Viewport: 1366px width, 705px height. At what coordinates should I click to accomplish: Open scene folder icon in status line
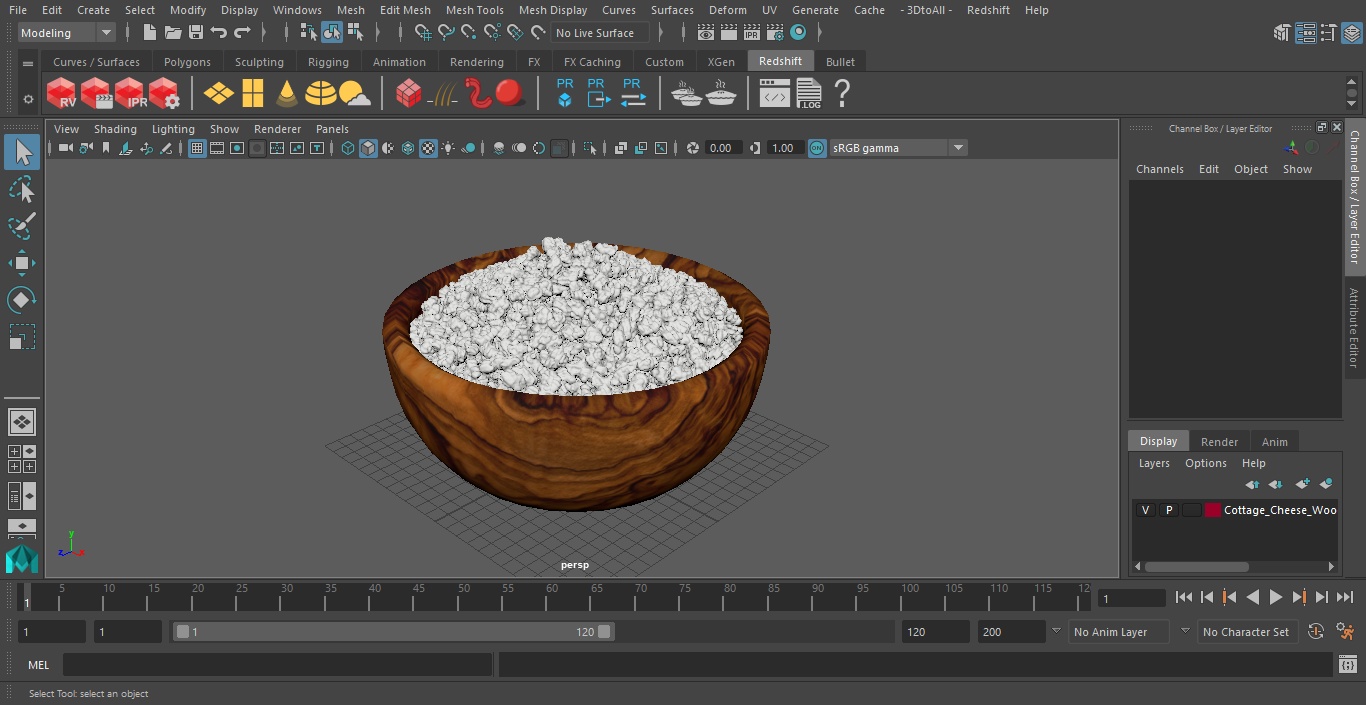173,33
